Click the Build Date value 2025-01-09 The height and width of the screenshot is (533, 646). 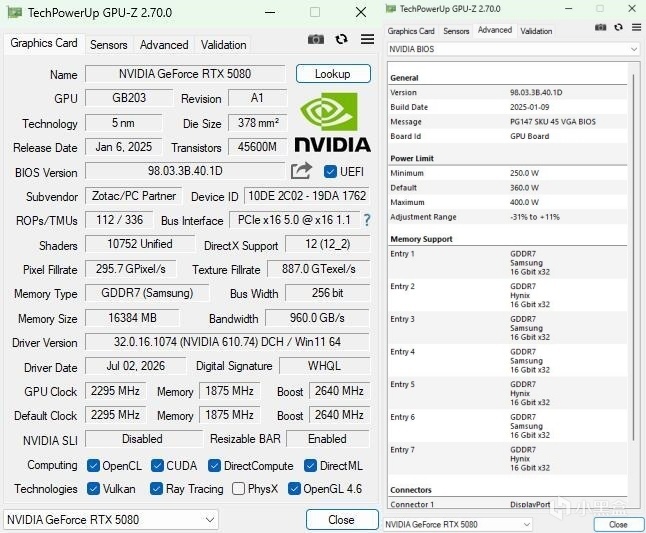pos(529,107)
